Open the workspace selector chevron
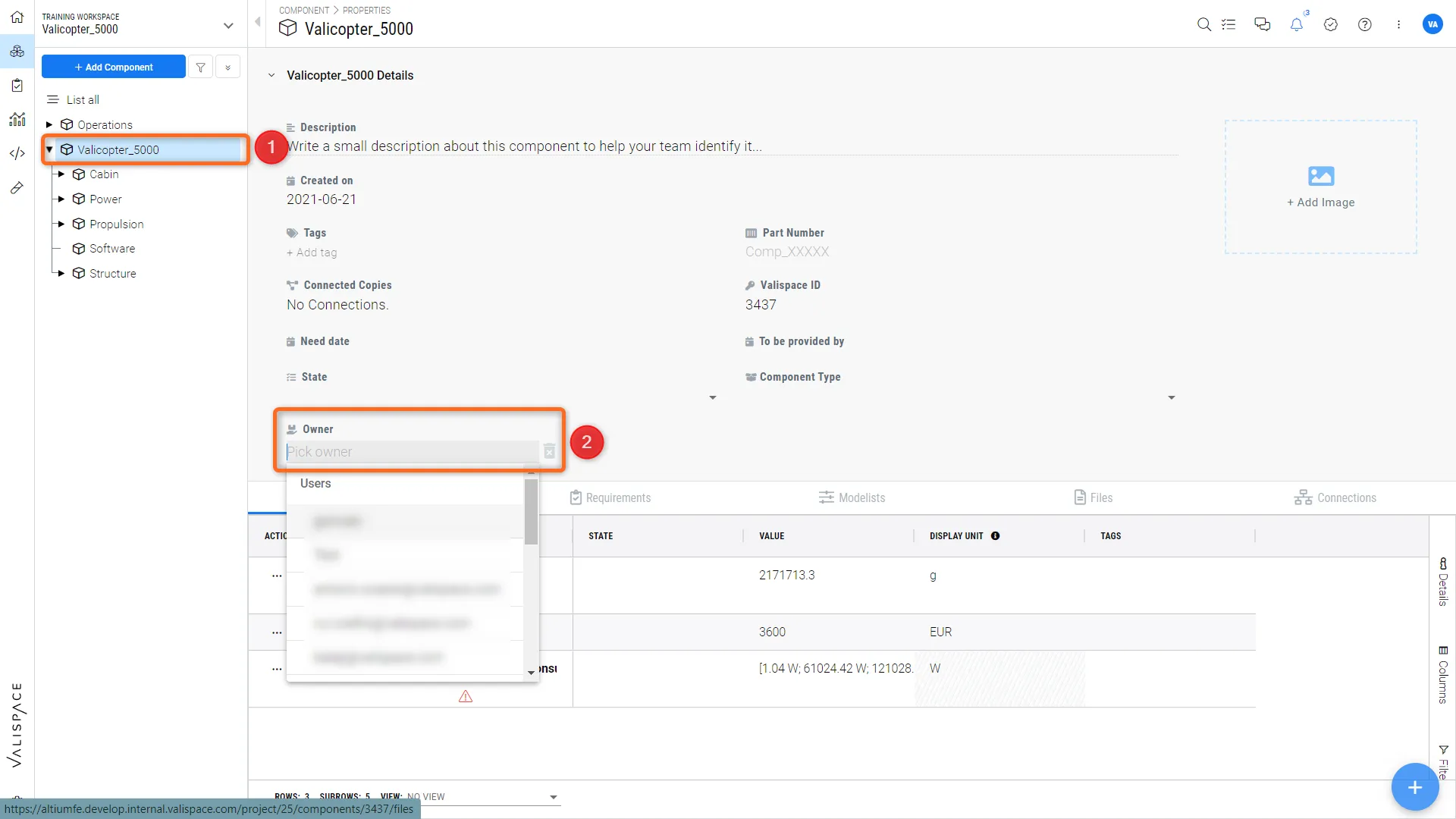This screenshot has width=1456, height=819. (227, 25)
